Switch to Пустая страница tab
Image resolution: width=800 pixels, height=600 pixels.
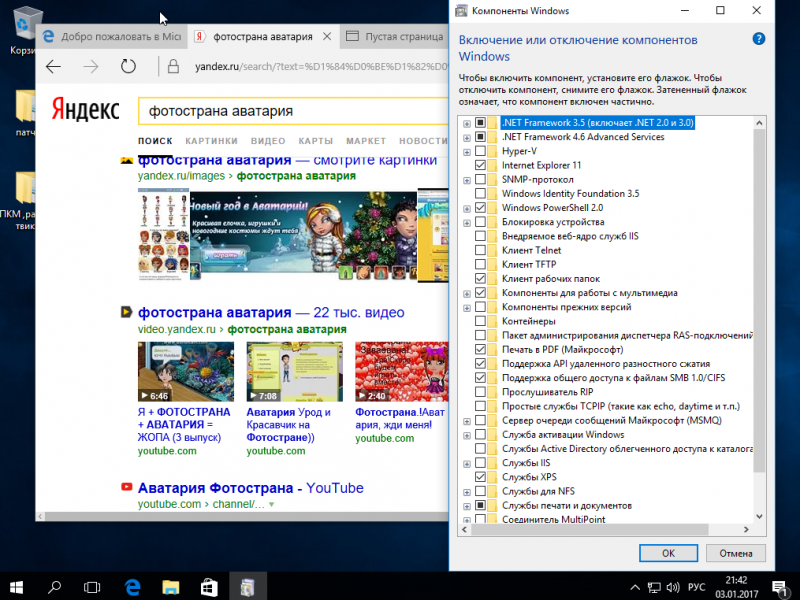point(394,36)
